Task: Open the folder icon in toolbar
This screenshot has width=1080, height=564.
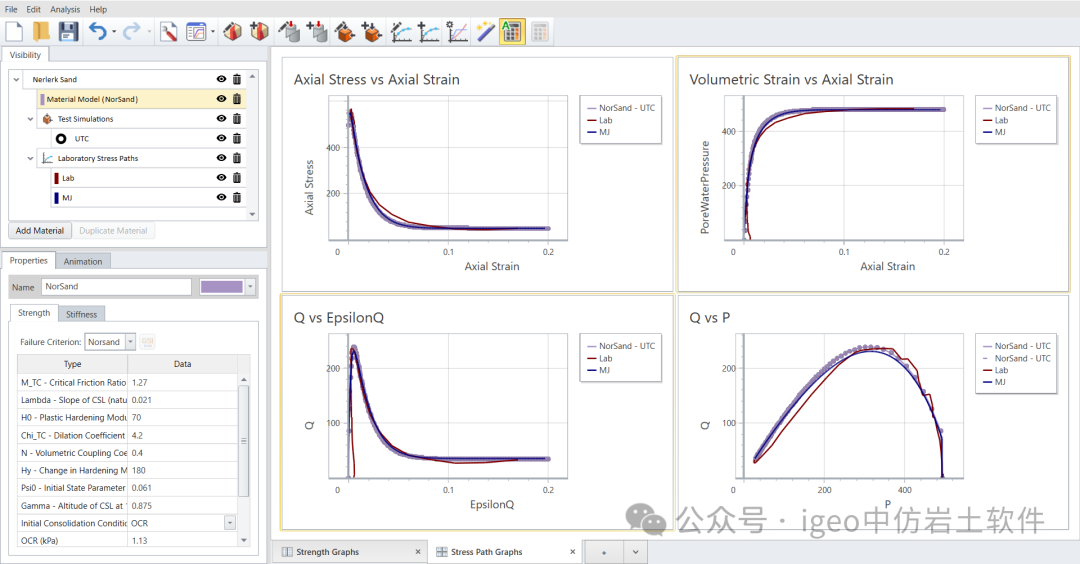Action: (x=42, y=32)
